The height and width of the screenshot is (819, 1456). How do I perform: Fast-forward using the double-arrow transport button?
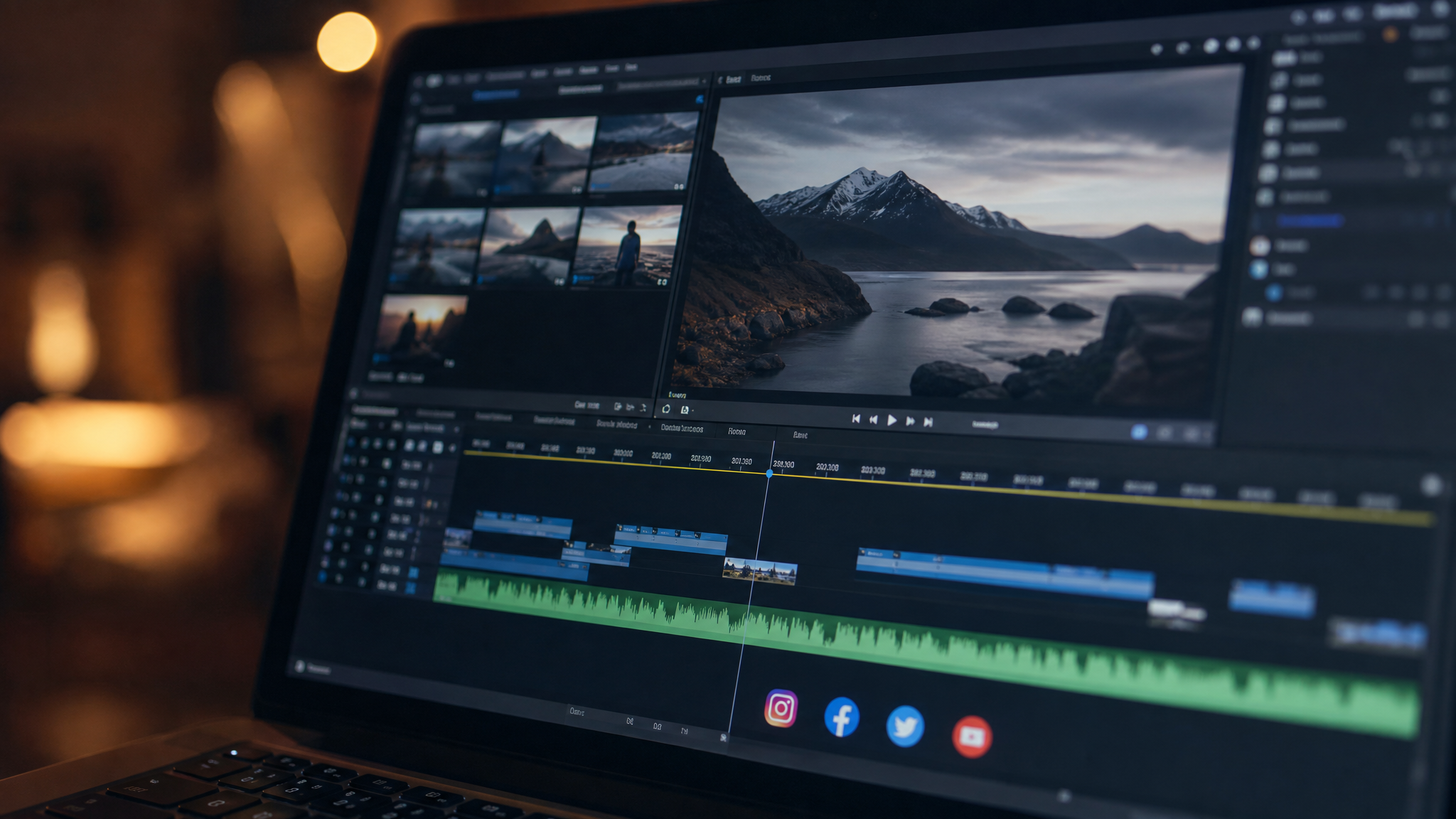(910, 421)
